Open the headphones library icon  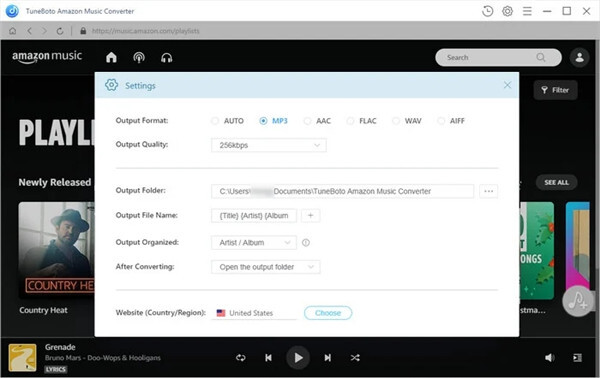click(x=166, y=57)
